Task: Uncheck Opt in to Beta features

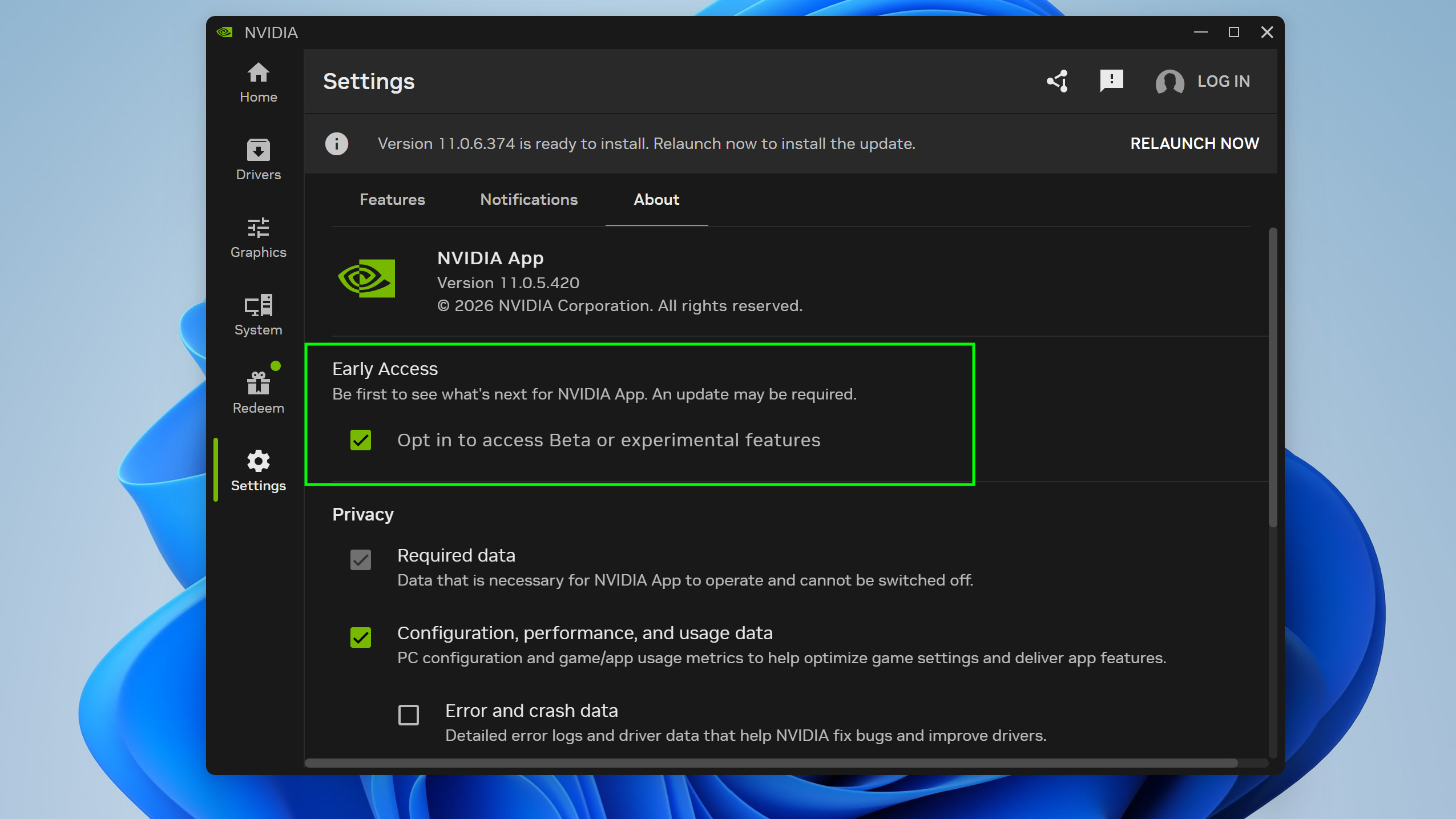Action: point(360,439)
